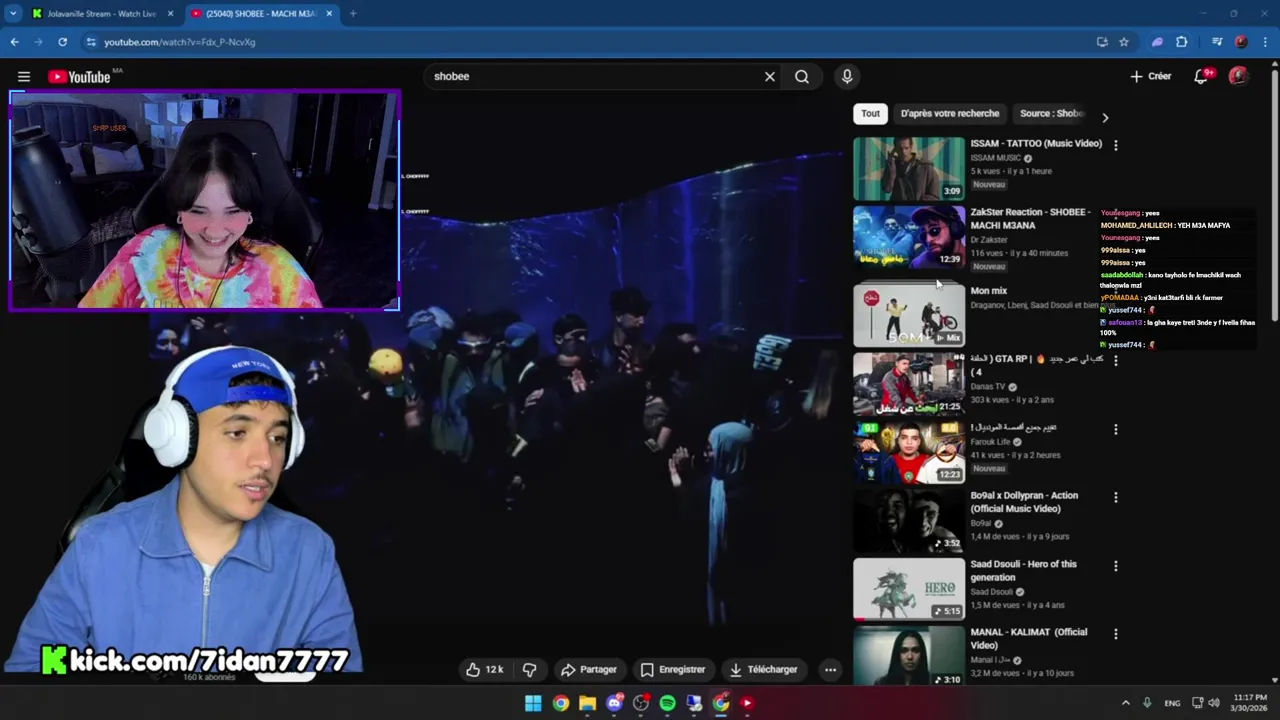Open OBS Studio from the taskbar
1280x720 pixels.
coord(641,703)
